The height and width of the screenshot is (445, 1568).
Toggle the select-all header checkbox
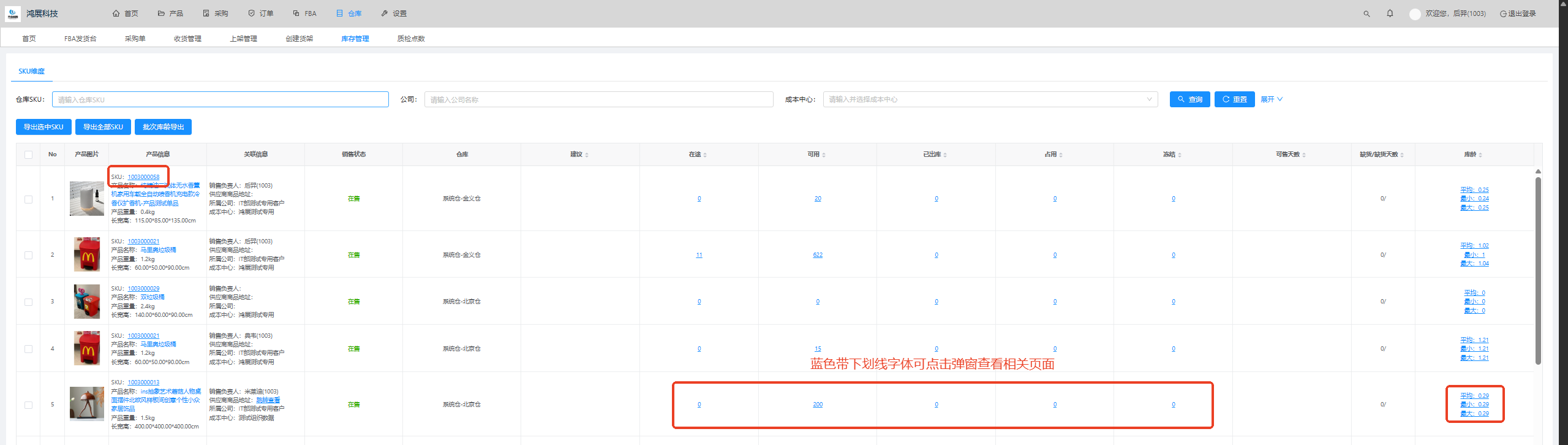(x=28, y=154)
